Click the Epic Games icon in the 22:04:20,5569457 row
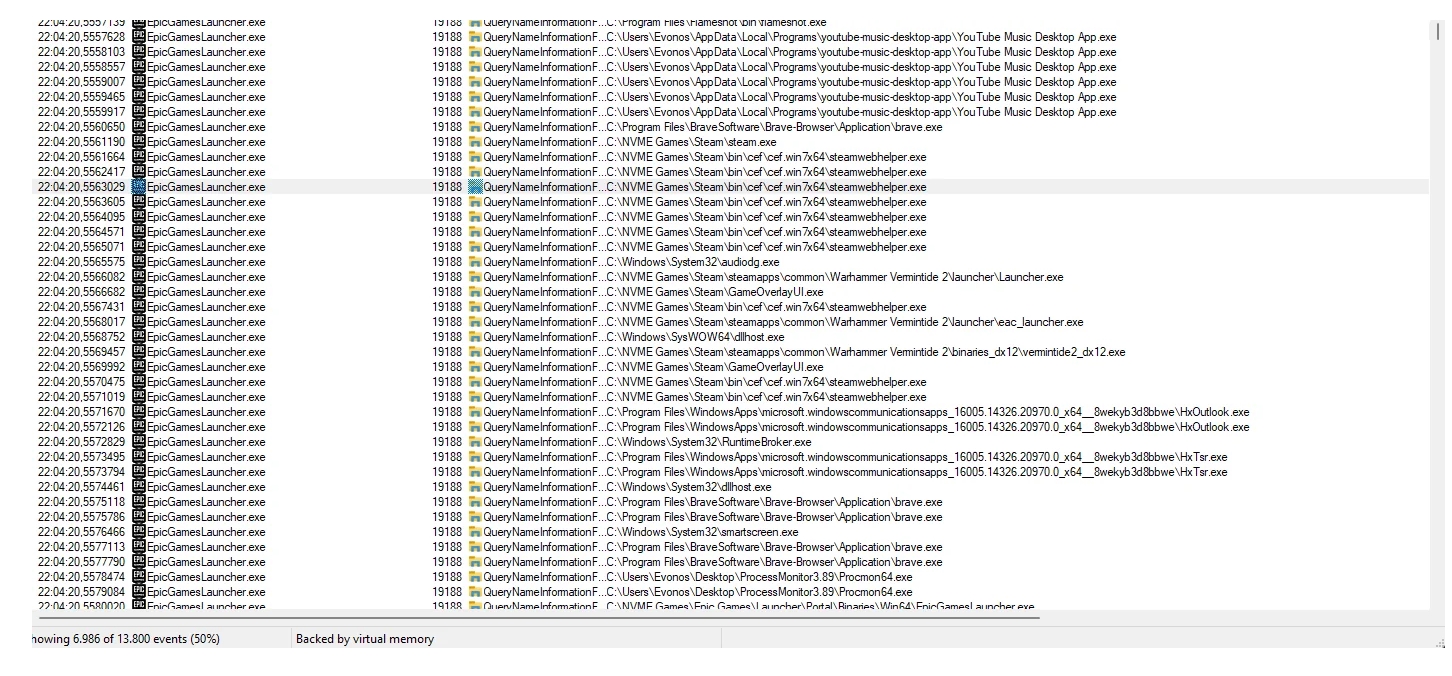 click(x=139, y=352)
